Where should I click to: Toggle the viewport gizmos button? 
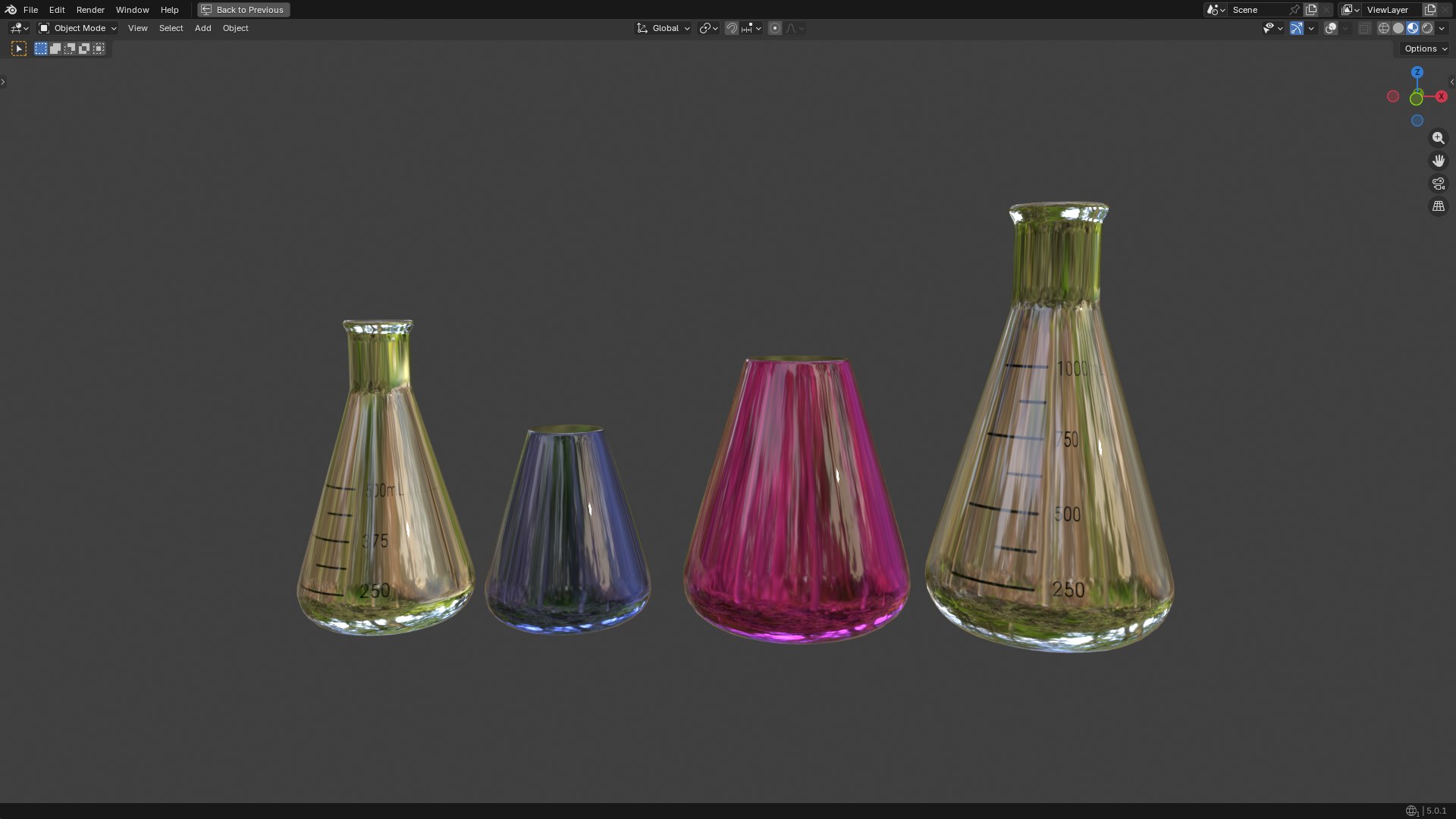(x=1297, y=28)
